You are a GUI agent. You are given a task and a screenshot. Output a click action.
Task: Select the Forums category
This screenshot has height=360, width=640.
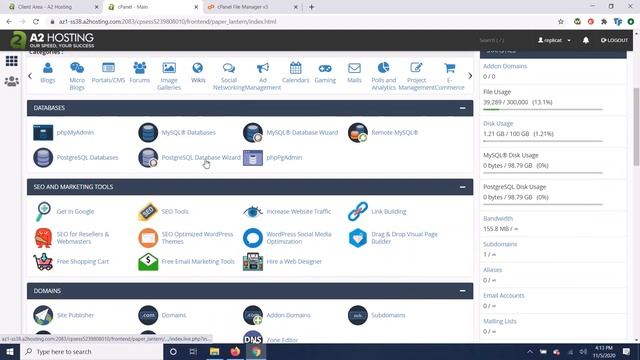pos(140,73)
